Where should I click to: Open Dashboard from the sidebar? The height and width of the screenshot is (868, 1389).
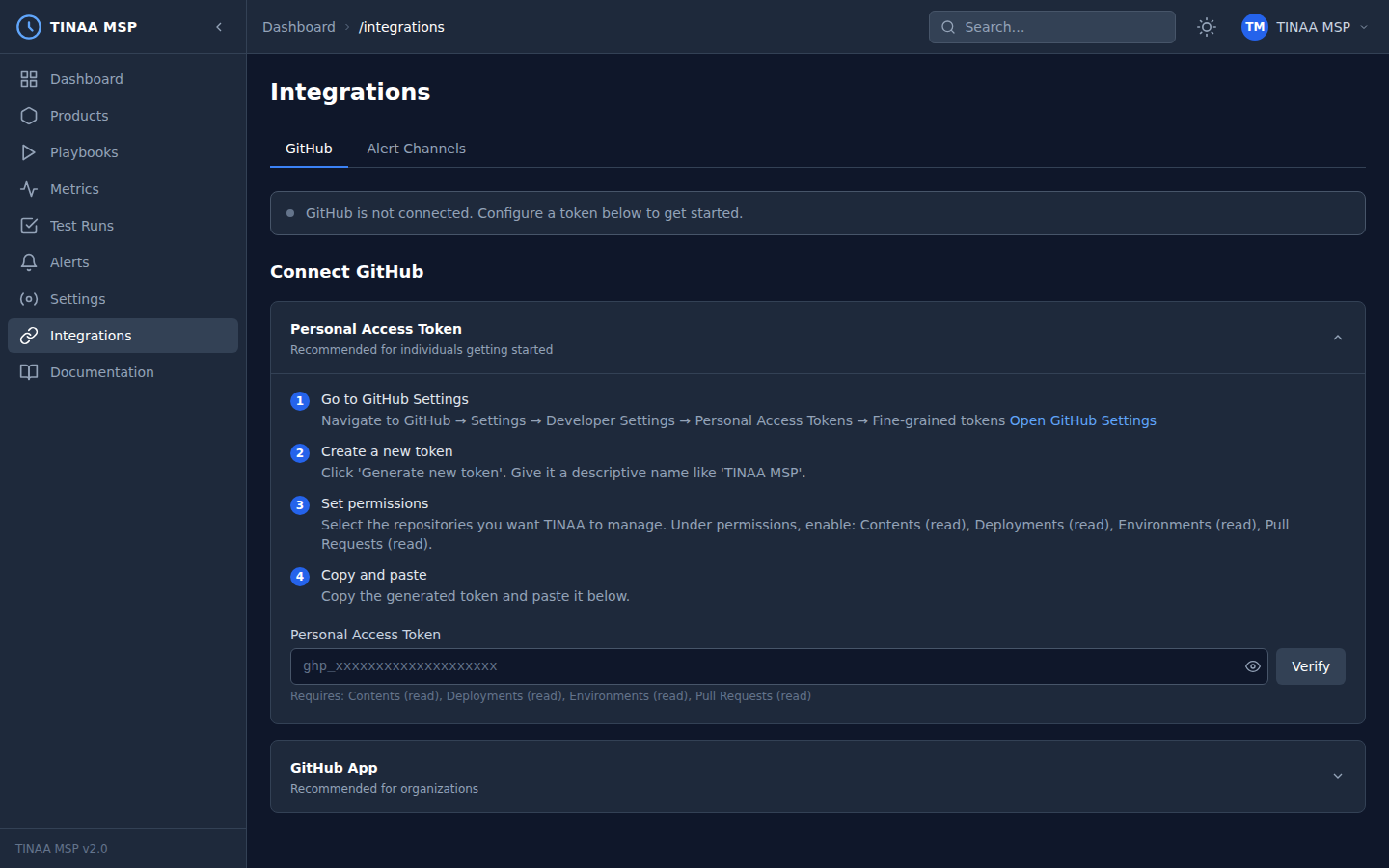(123, 79)
